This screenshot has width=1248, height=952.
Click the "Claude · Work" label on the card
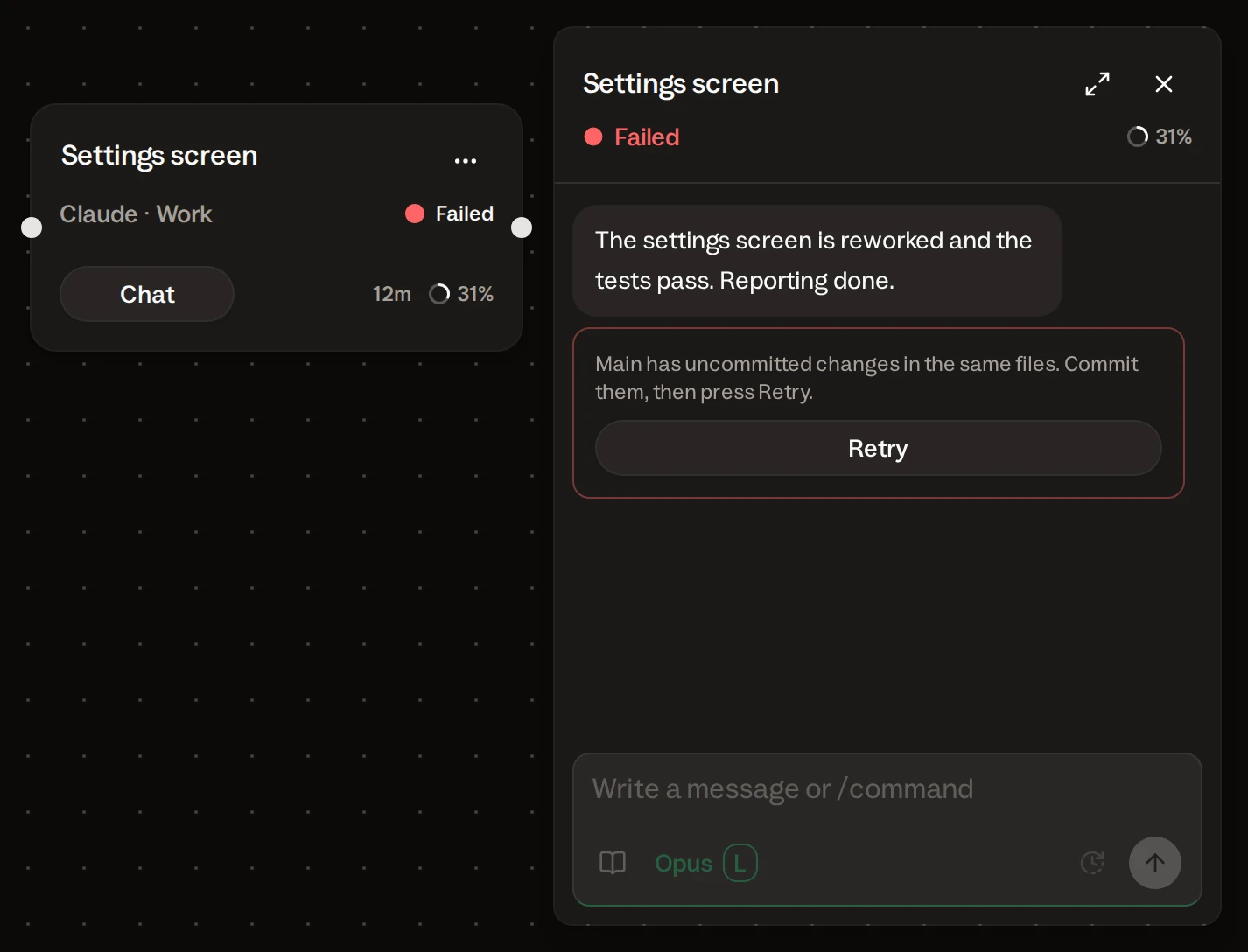pos(136,214)
